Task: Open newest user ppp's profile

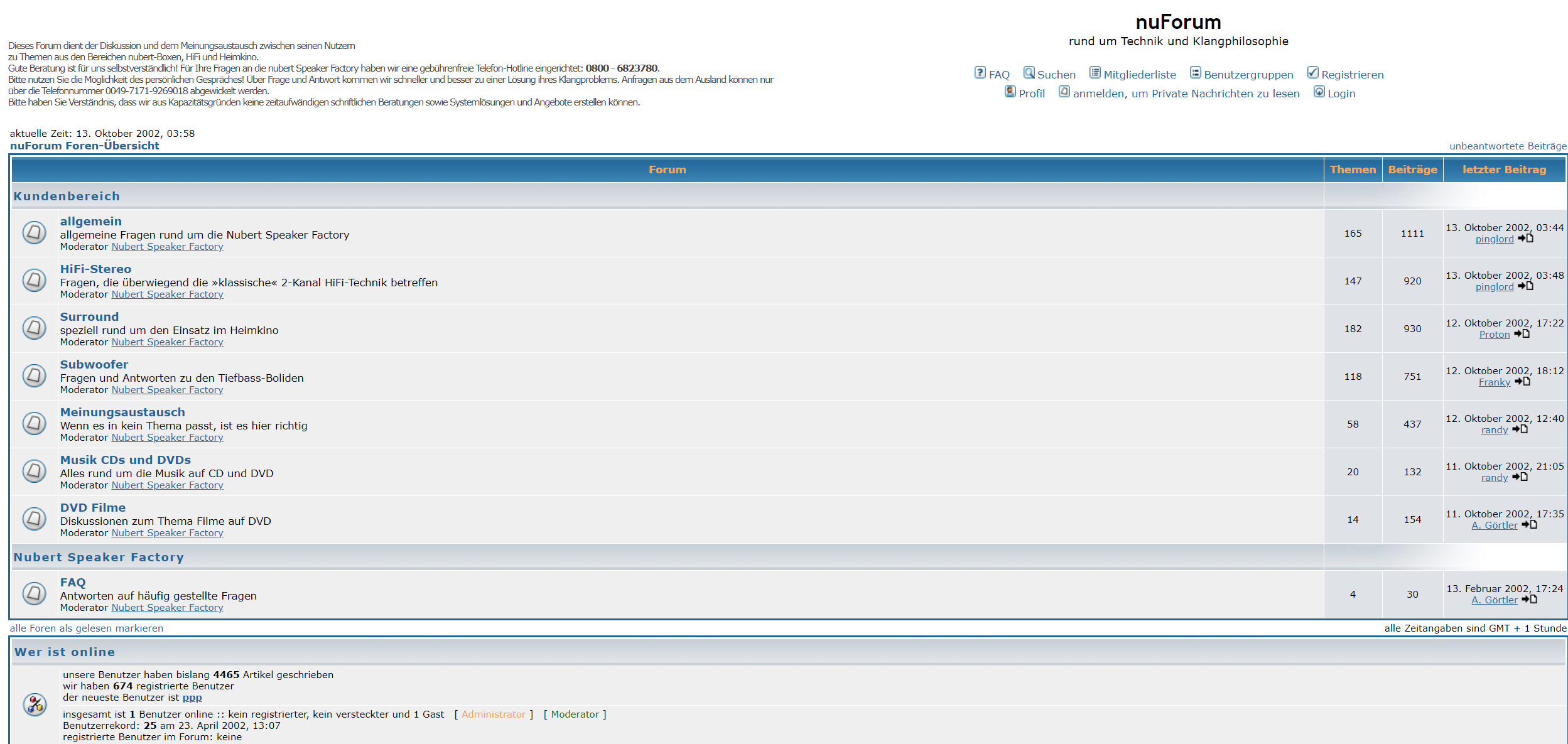Action: [192, 698]
